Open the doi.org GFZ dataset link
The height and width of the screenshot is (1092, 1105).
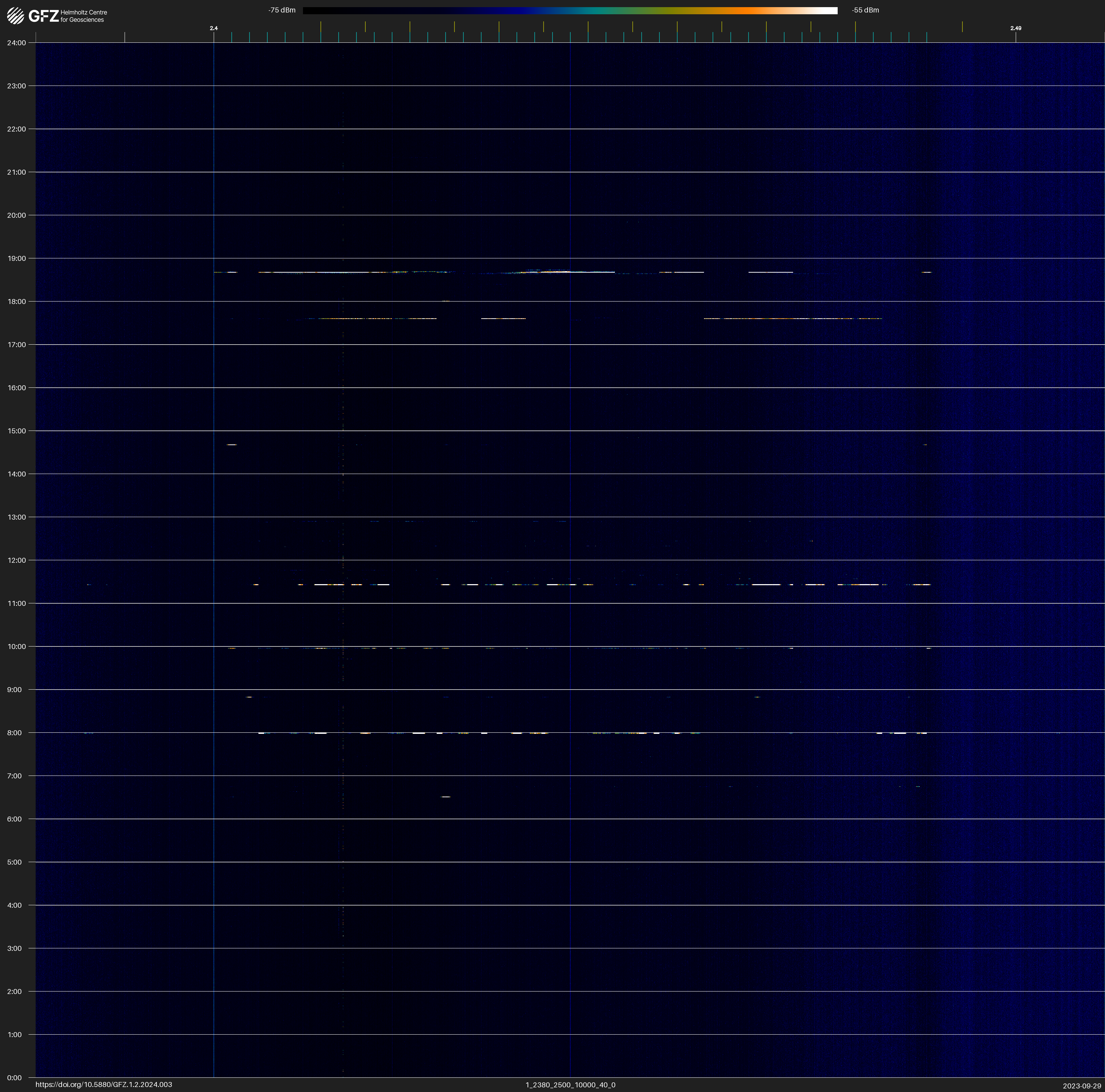(x=103, y=1084)
